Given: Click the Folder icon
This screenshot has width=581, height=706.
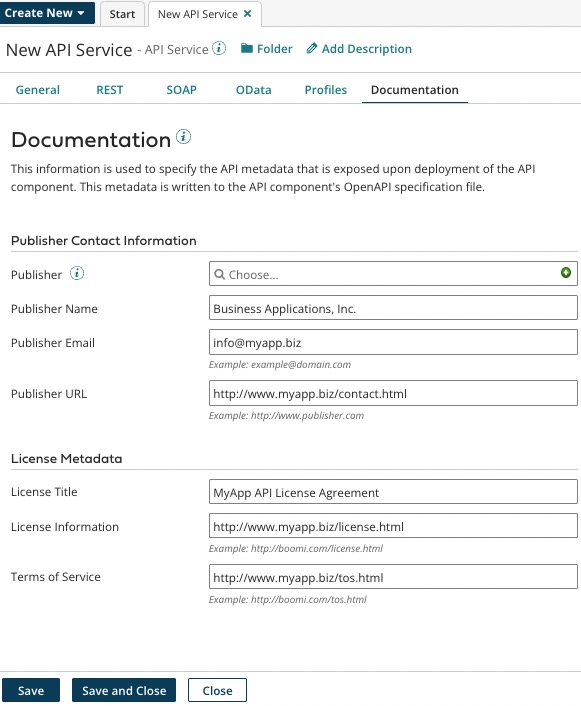Looking at the screenshot, I should point(246,48).
